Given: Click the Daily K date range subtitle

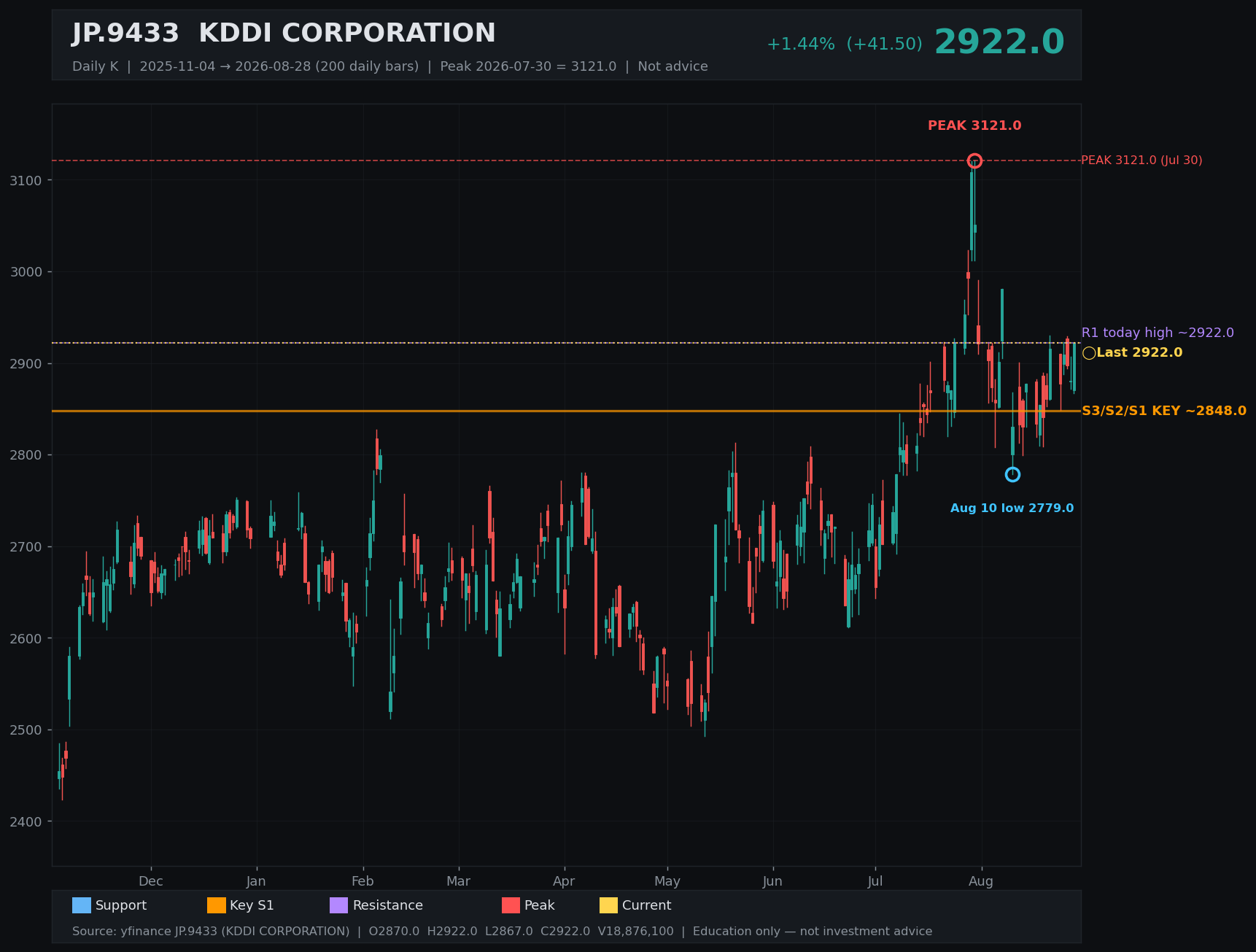Looking at the screenshot, I should [x=390, y=66].
